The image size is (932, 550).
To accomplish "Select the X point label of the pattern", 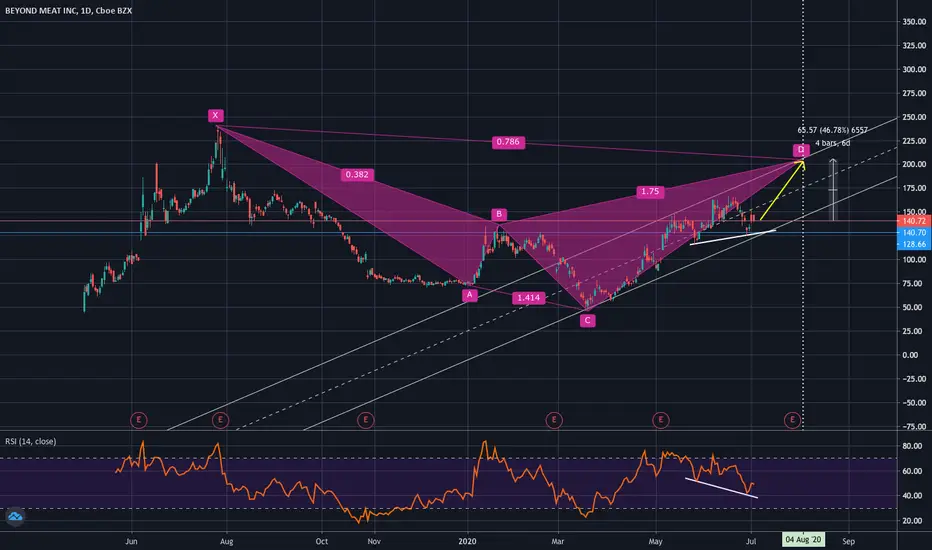I will coord(216,115).
